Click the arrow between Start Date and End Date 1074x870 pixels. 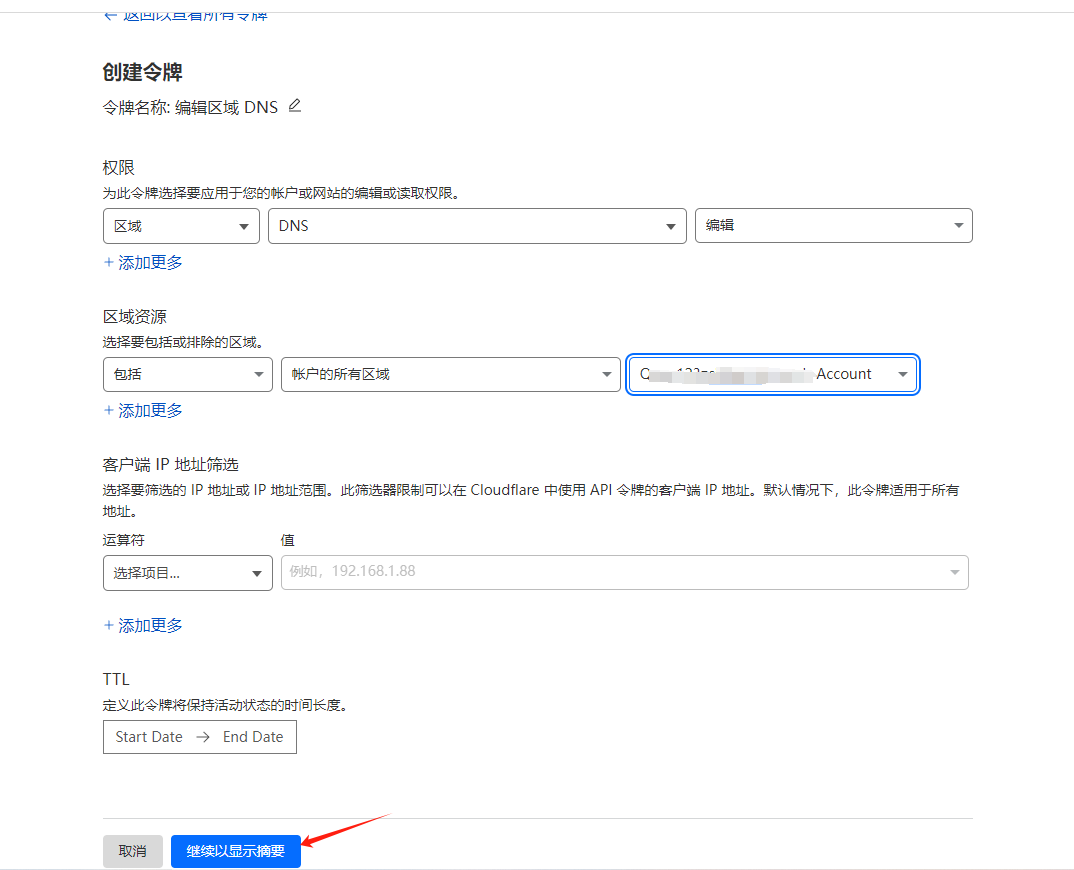(203, 737)
